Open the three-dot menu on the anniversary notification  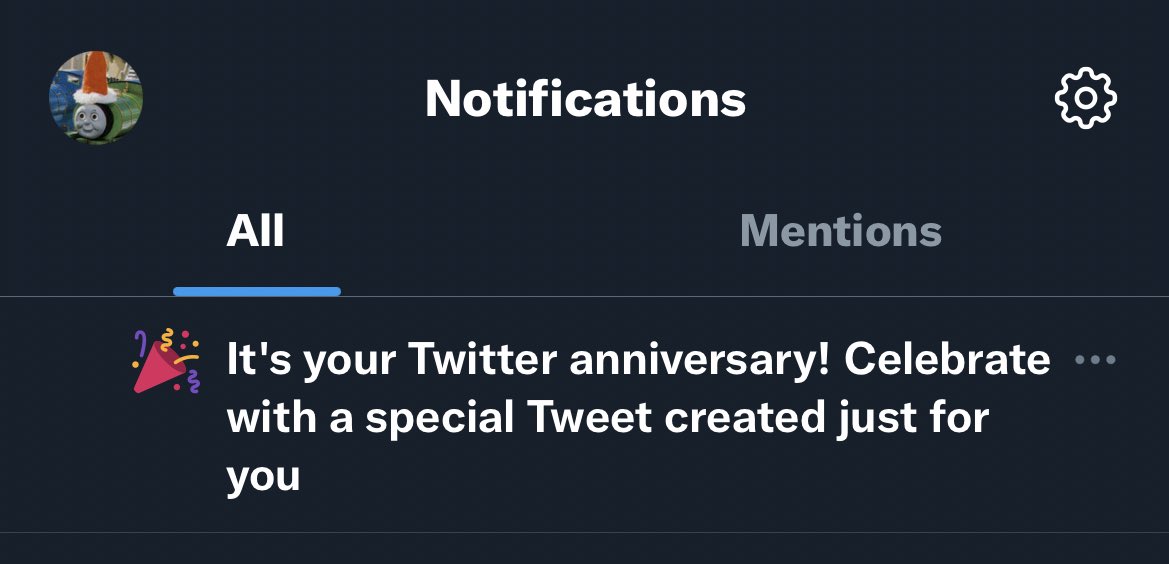point(1095,360)
